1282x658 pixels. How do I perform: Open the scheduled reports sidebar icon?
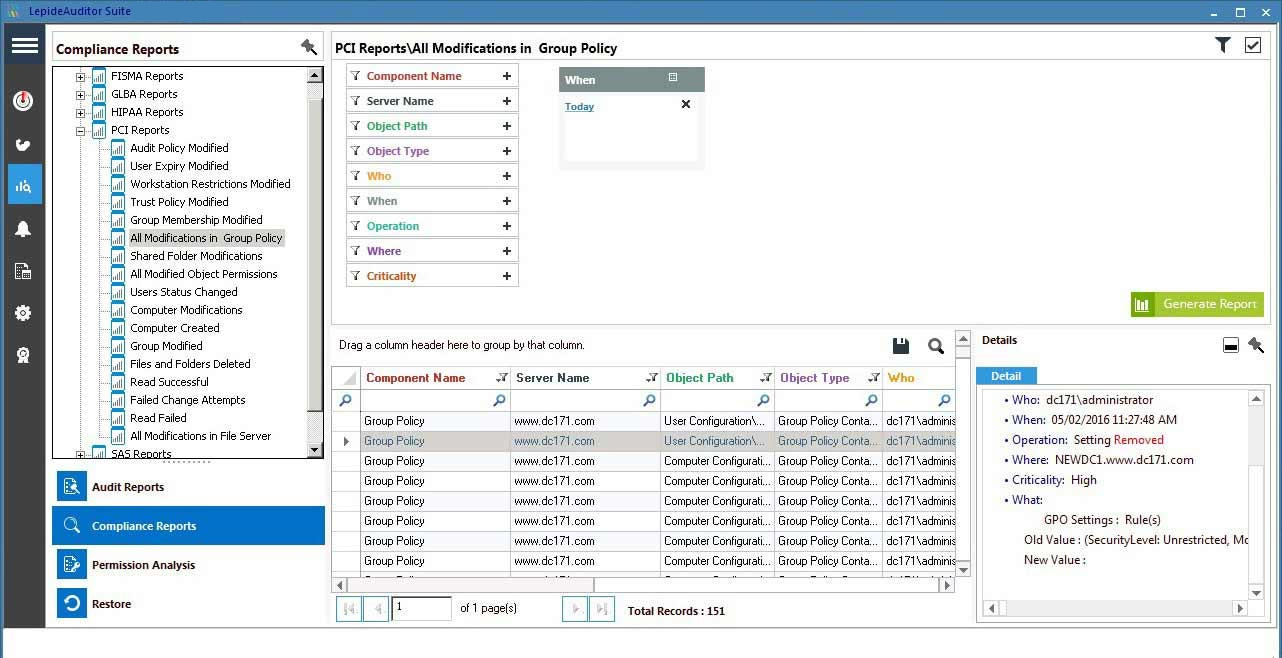pos(24,271)
